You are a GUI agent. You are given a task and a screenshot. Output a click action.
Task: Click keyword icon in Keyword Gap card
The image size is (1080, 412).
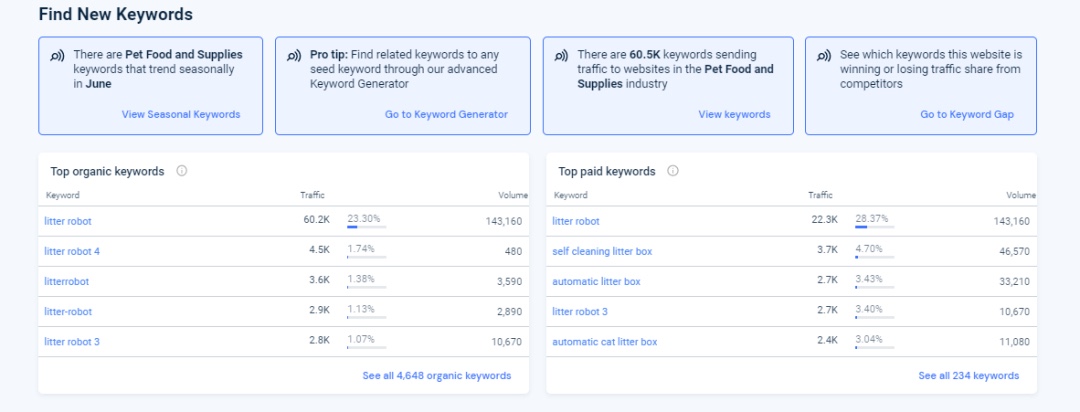click(x=825, y=56)
